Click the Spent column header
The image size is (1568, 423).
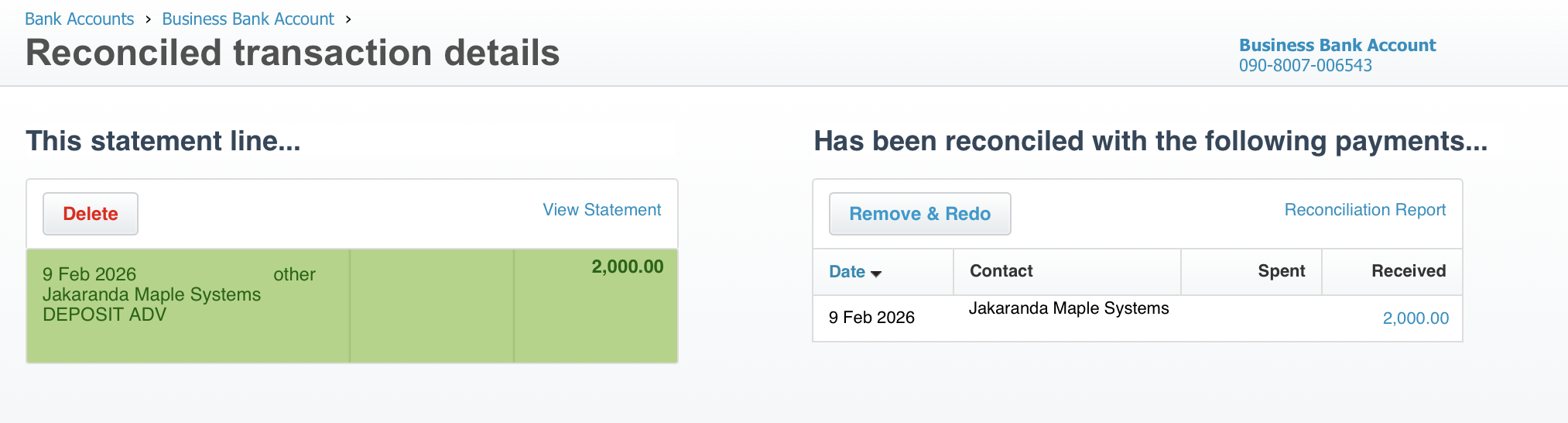[x=1281, y=271]
